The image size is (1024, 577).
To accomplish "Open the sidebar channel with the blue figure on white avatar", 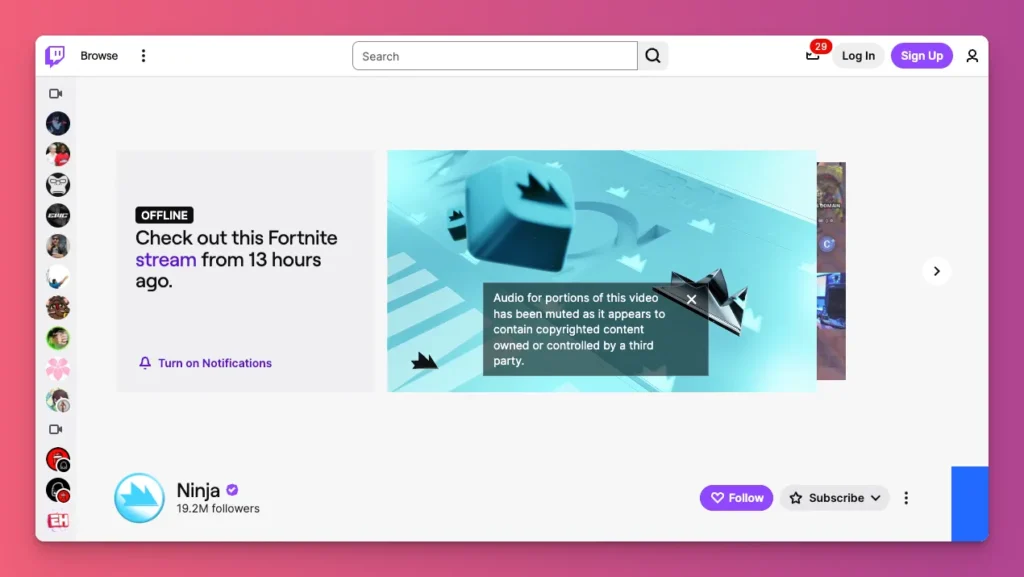I will tap(58, 277).
